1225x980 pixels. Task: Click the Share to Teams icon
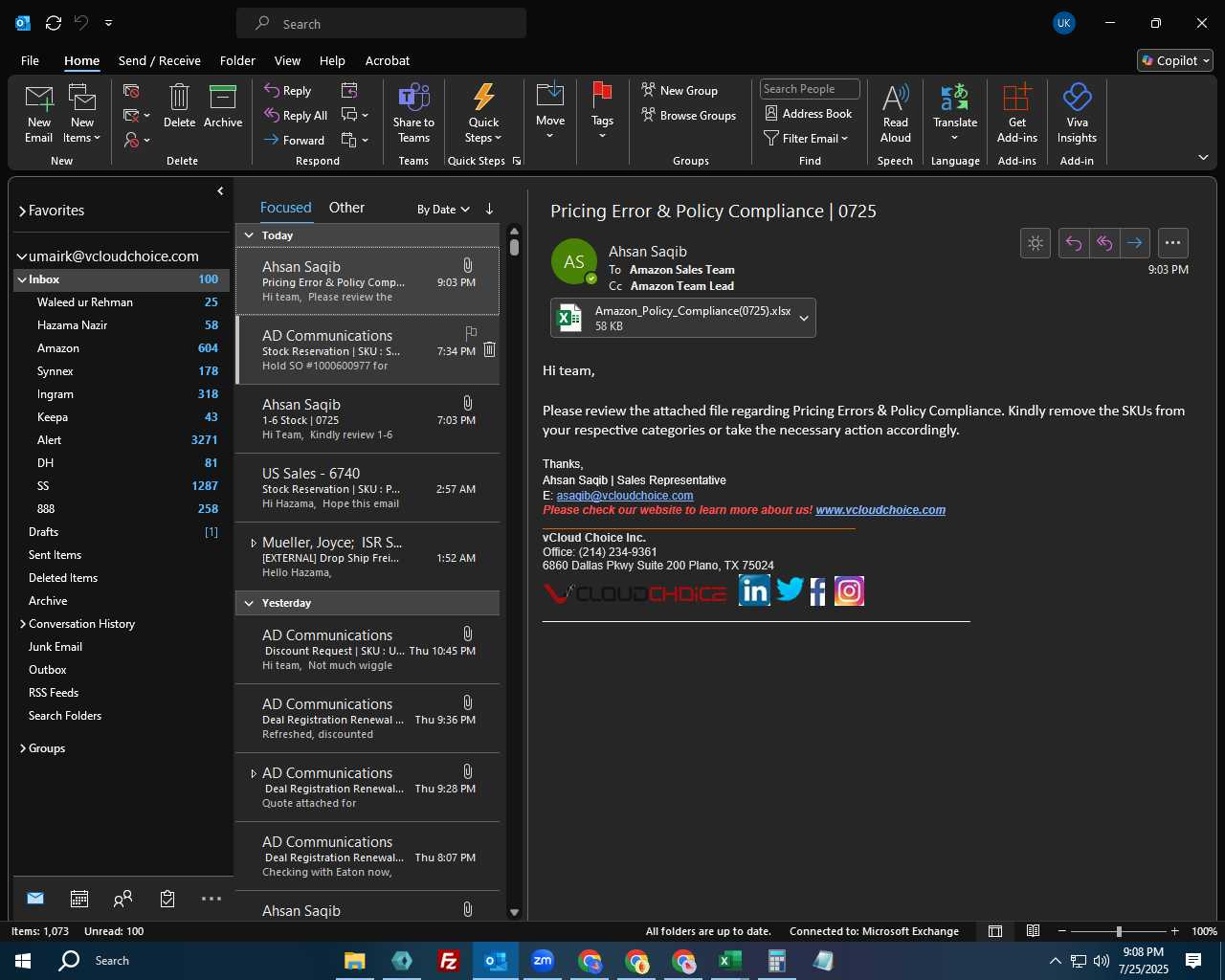pyautogui.click(x=413, y=97)
